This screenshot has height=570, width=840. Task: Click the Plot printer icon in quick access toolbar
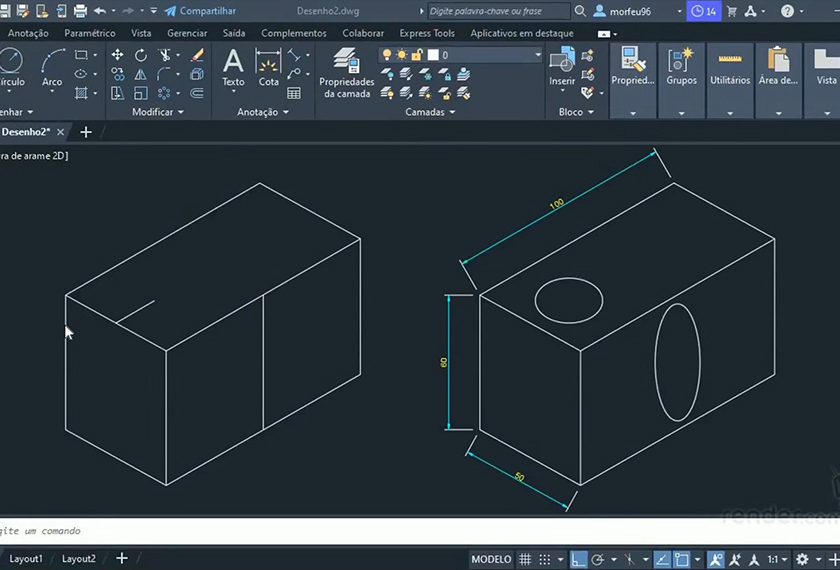79,11
